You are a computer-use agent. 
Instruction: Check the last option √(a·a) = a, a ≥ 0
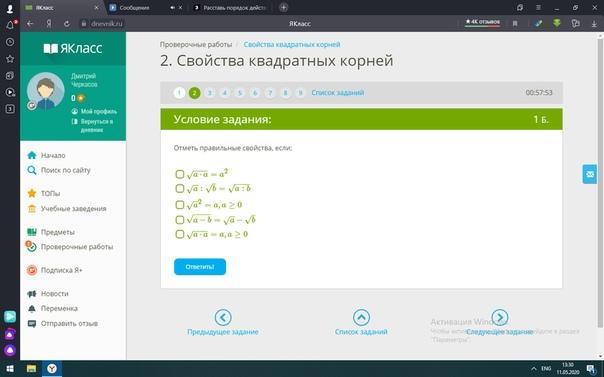click(x=180, y=234)
